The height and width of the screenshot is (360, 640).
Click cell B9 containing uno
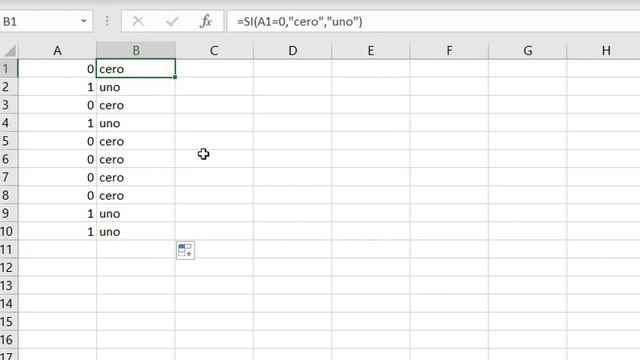click(x=136, y=213)
